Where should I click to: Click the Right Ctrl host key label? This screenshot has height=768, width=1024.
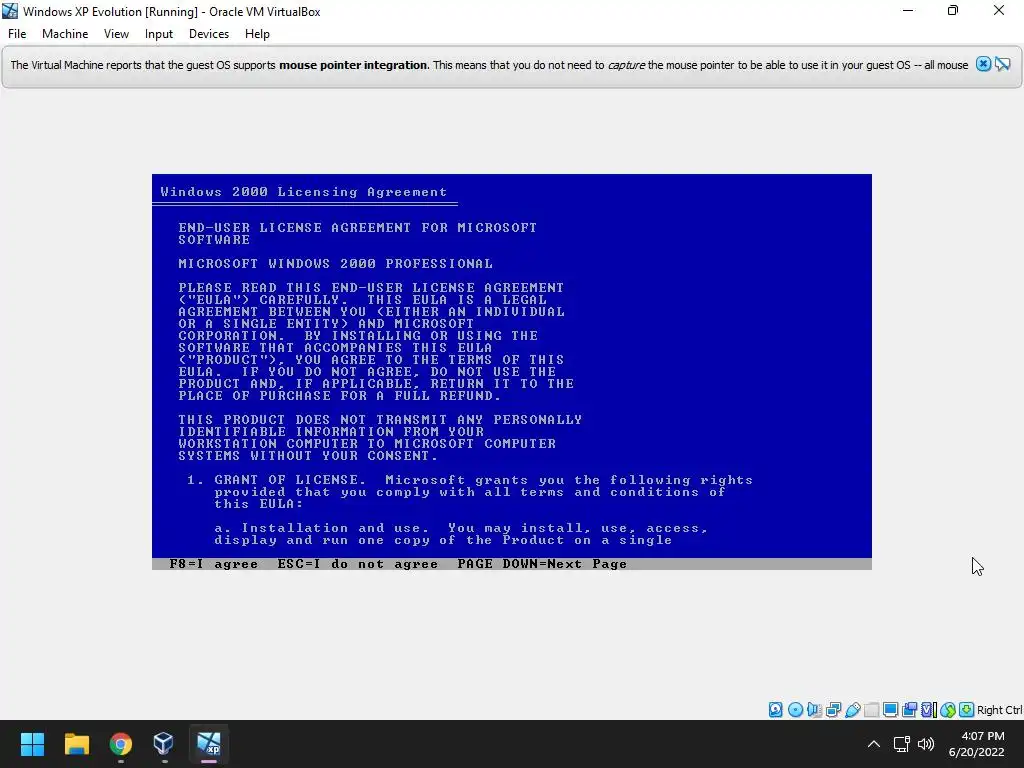(x=1000, y=710)
